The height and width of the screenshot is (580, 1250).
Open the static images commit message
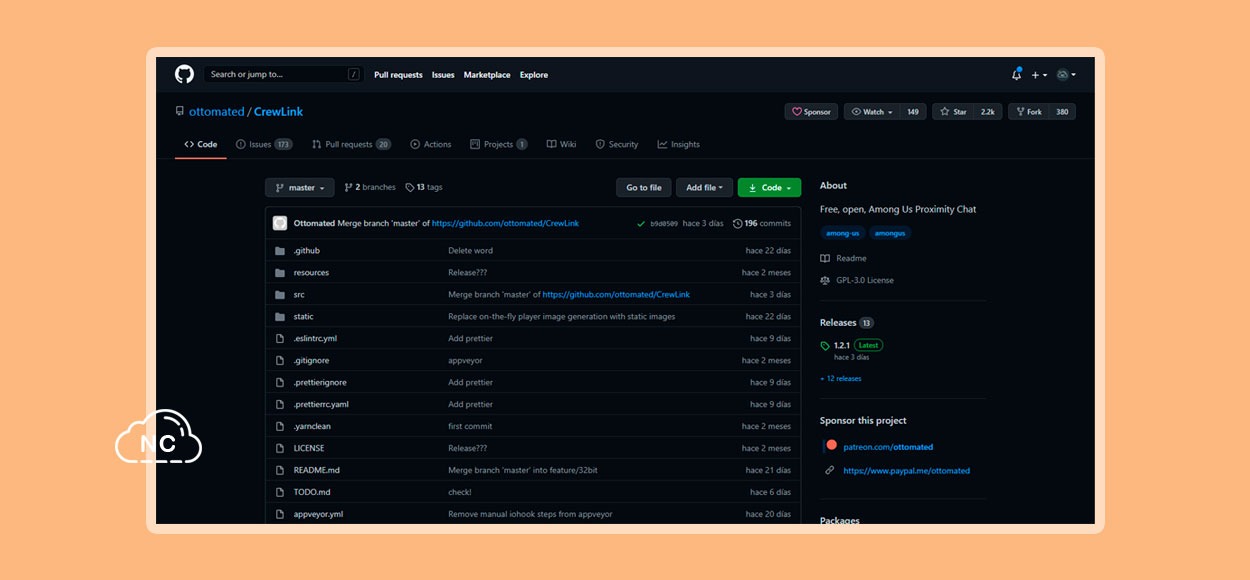(x=562, y=316)
